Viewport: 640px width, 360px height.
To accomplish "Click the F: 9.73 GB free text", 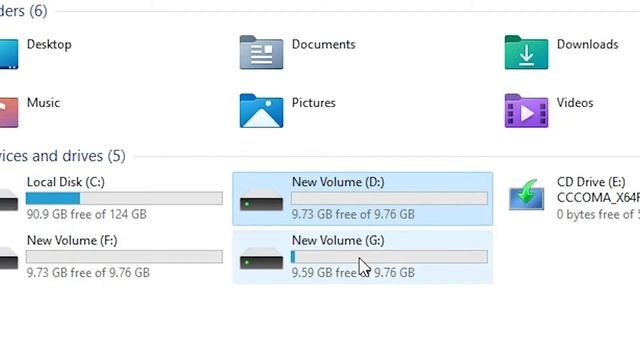I will point(88,273).
